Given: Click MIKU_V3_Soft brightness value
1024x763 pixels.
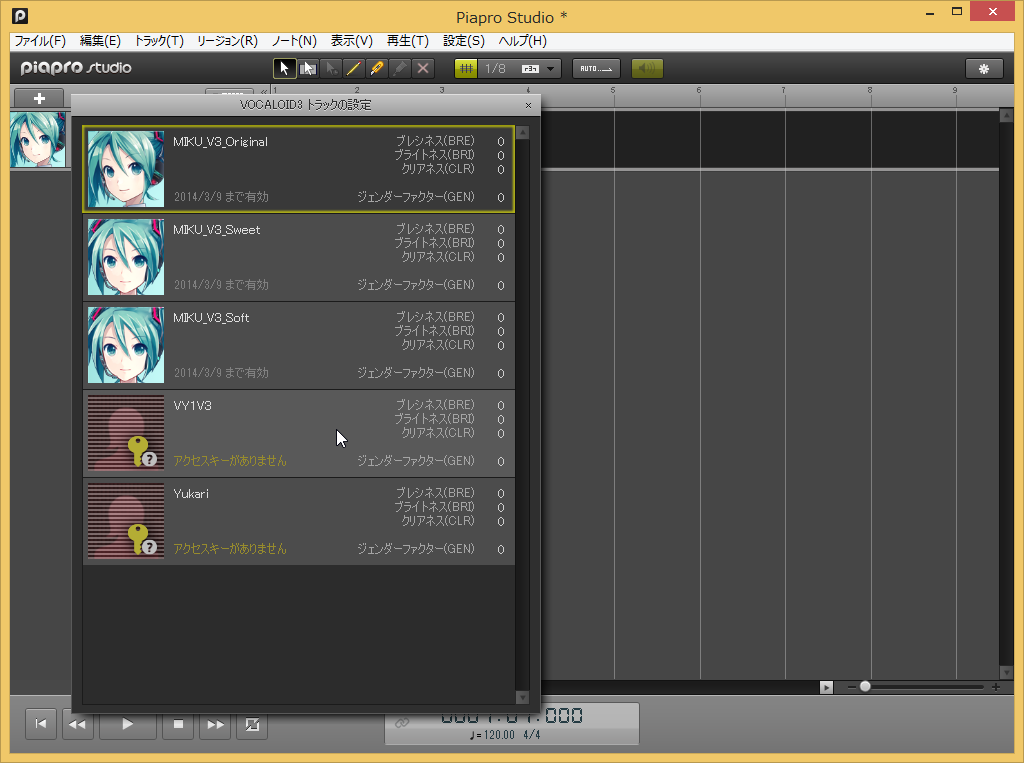Looking at the screenshot, I should click(501, 331).
